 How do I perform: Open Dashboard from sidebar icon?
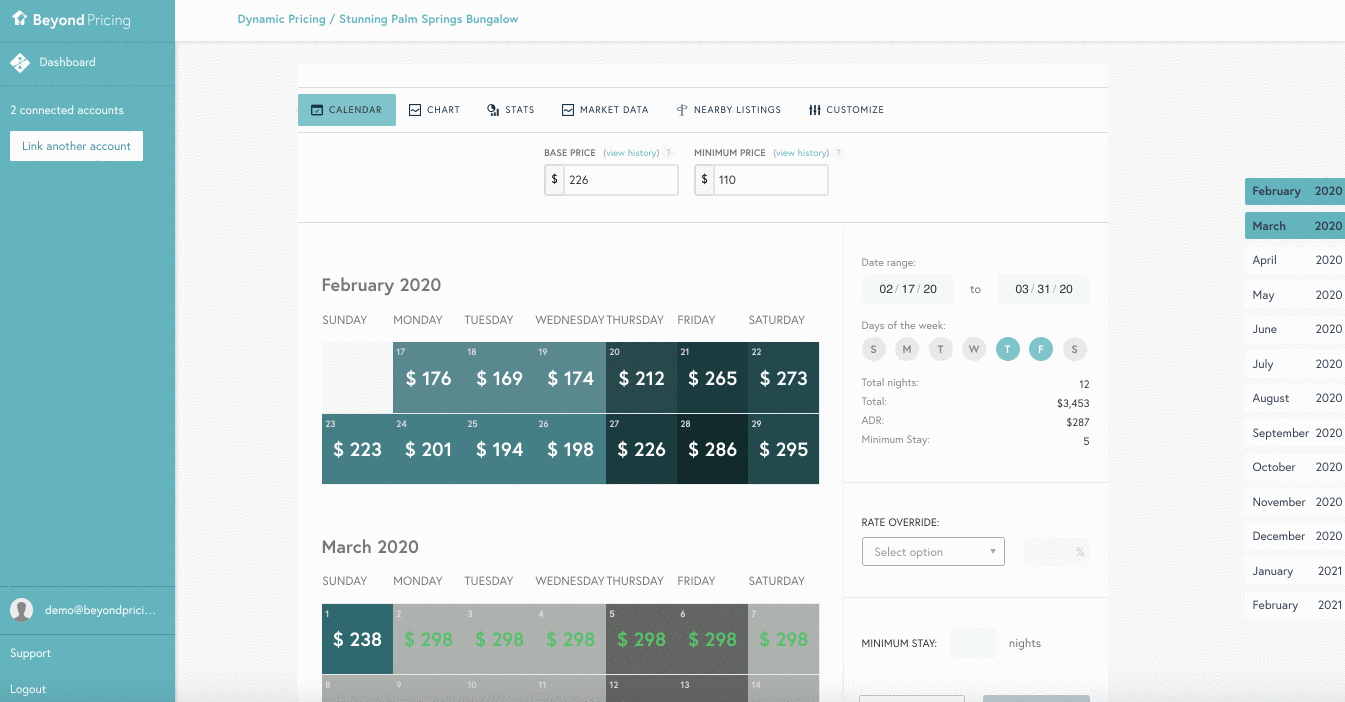pos(20,63)
